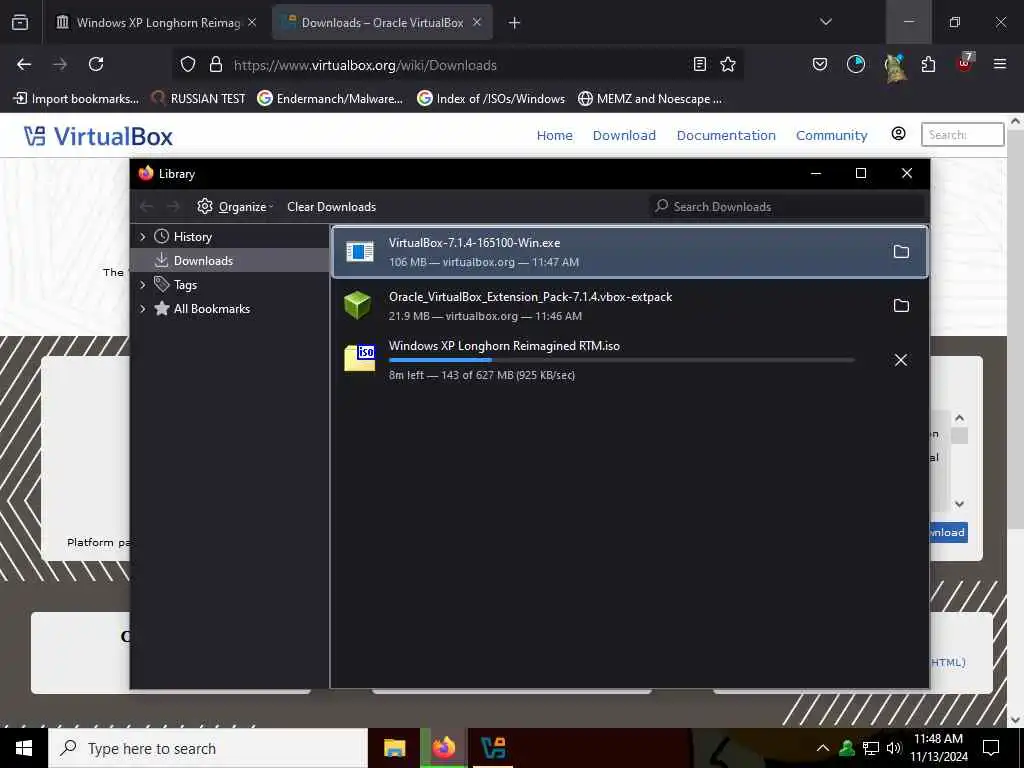Screen dimensions: 1024x768
Task: Open the VirtualBox site account icon
Action: click(x=899, y=134)
